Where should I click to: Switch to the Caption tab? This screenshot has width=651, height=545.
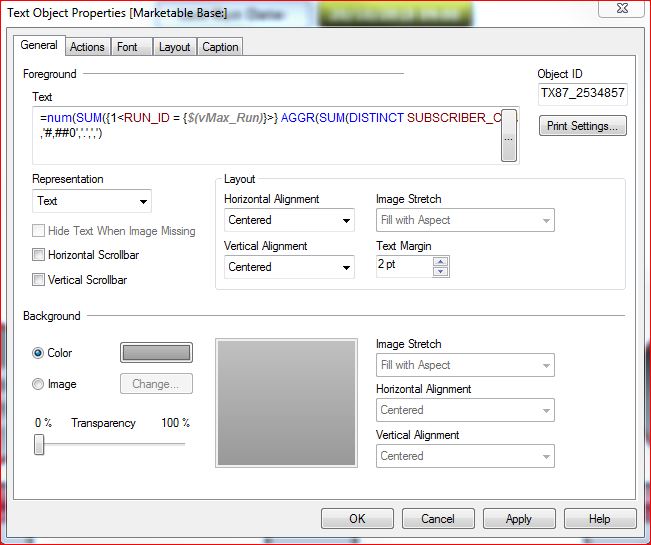(x=220, y=46)
